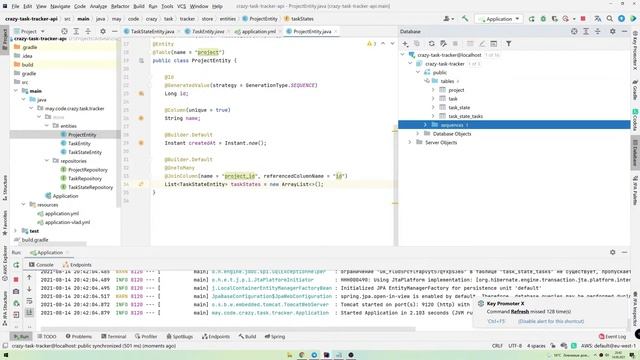Open Run panel settings gear

[x=613, y=253]
